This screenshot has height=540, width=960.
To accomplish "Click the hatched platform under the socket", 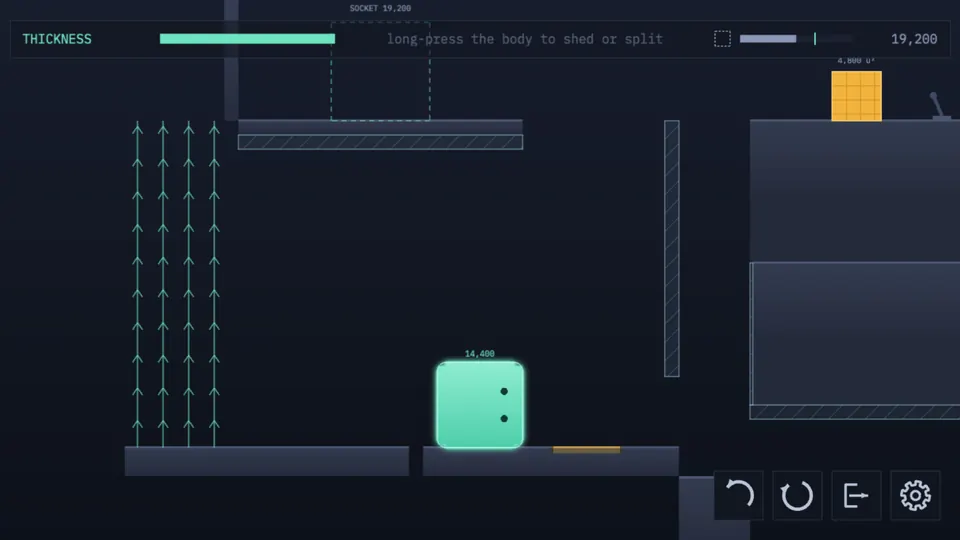I will pos(380,142).
